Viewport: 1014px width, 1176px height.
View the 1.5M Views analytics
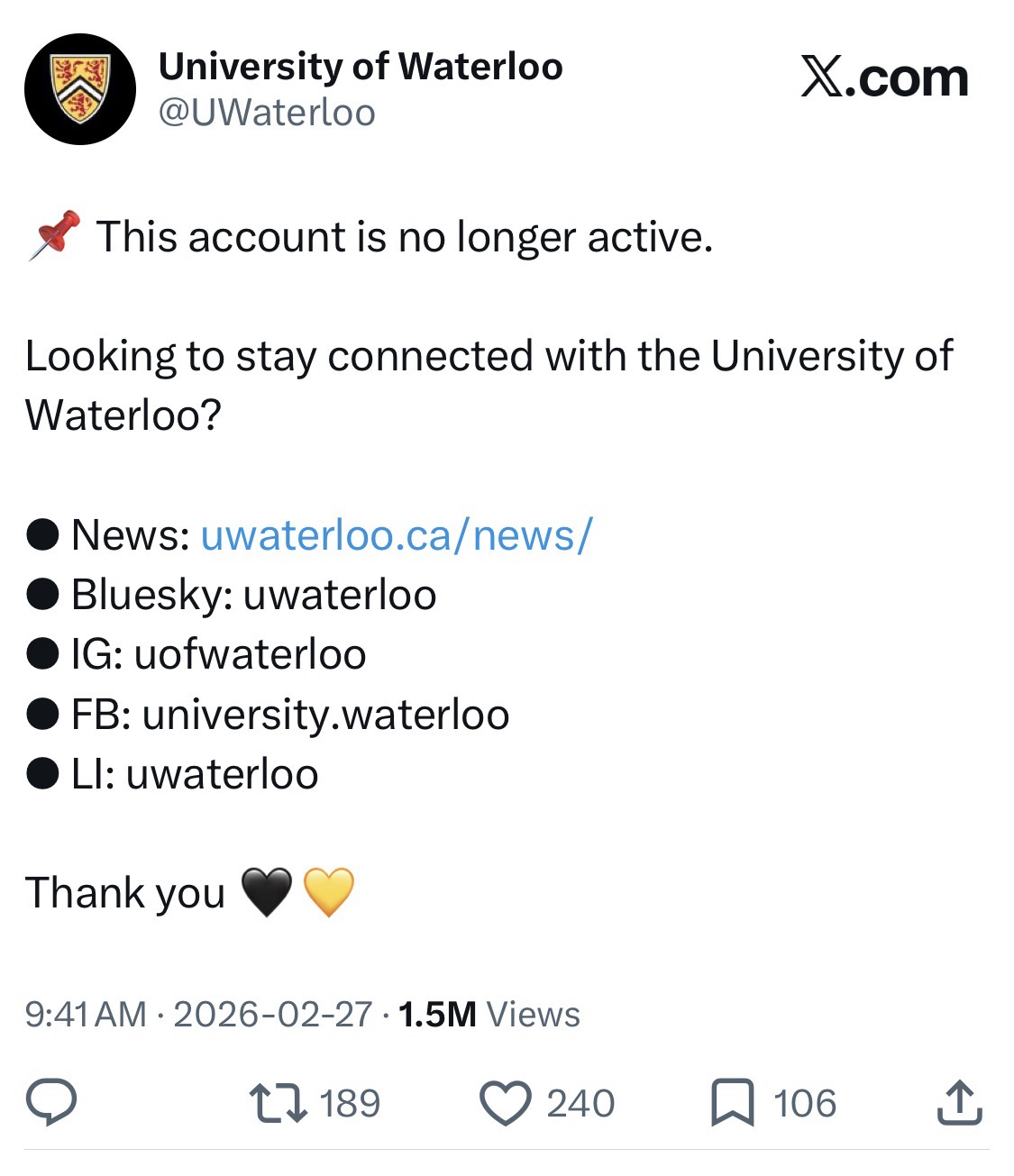click(489, 1015)
